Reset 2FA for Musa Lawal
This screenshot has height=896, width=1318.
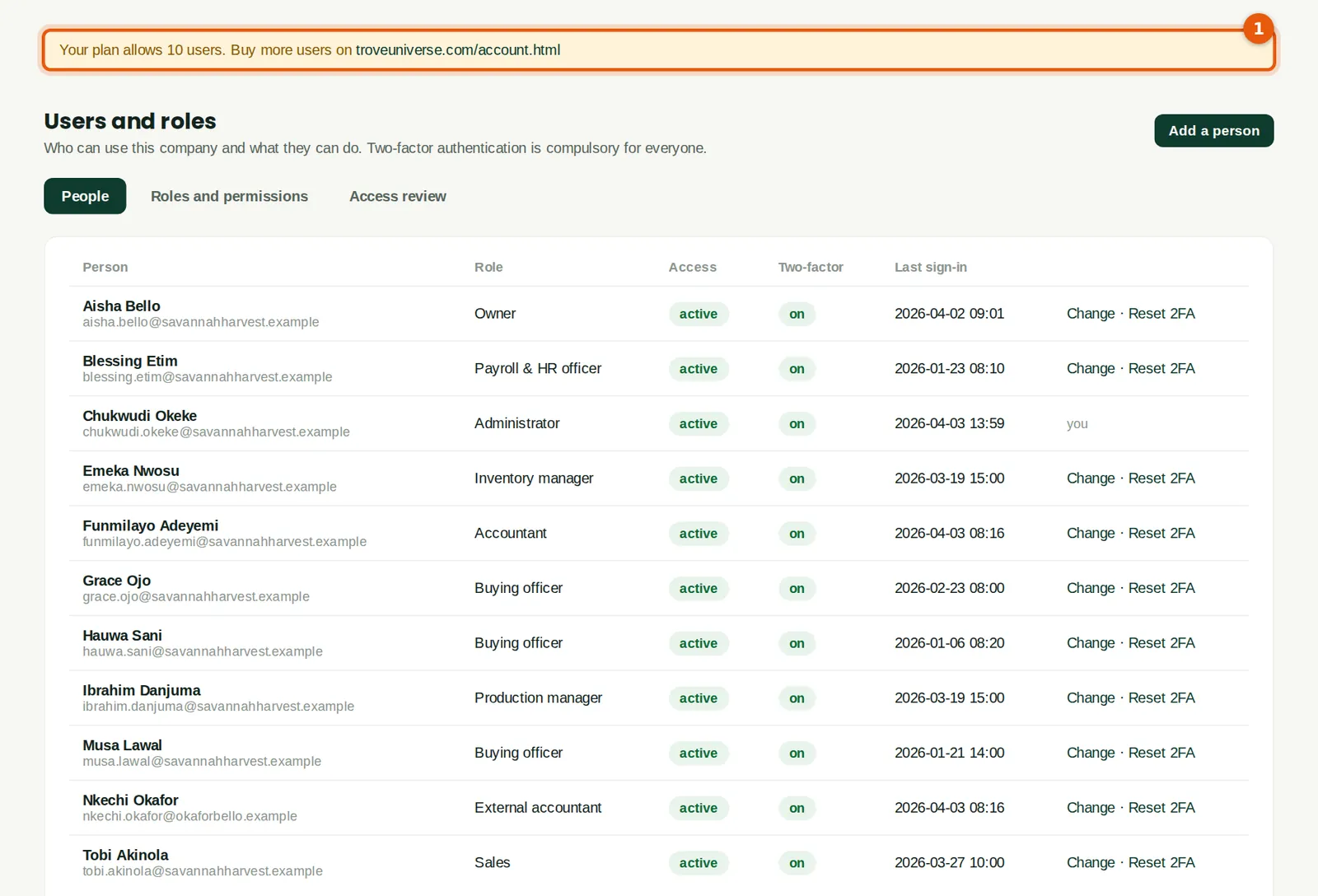point(1161,753)
